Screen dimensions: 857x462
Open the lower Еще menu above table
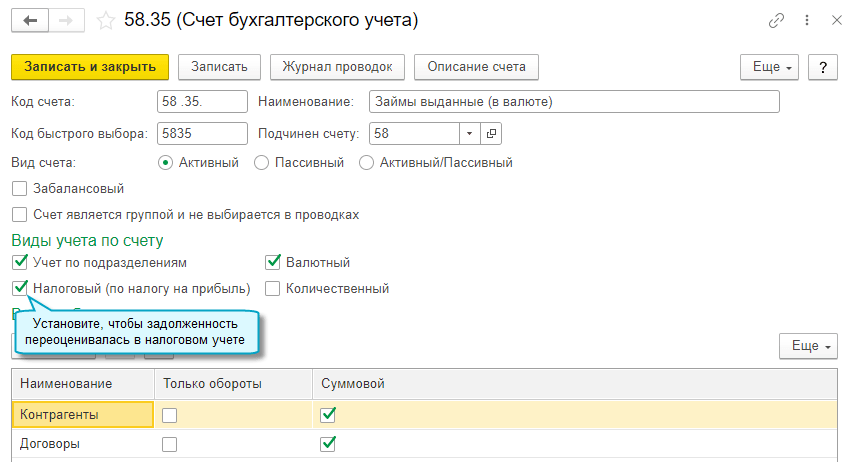(x=808, y=345)
